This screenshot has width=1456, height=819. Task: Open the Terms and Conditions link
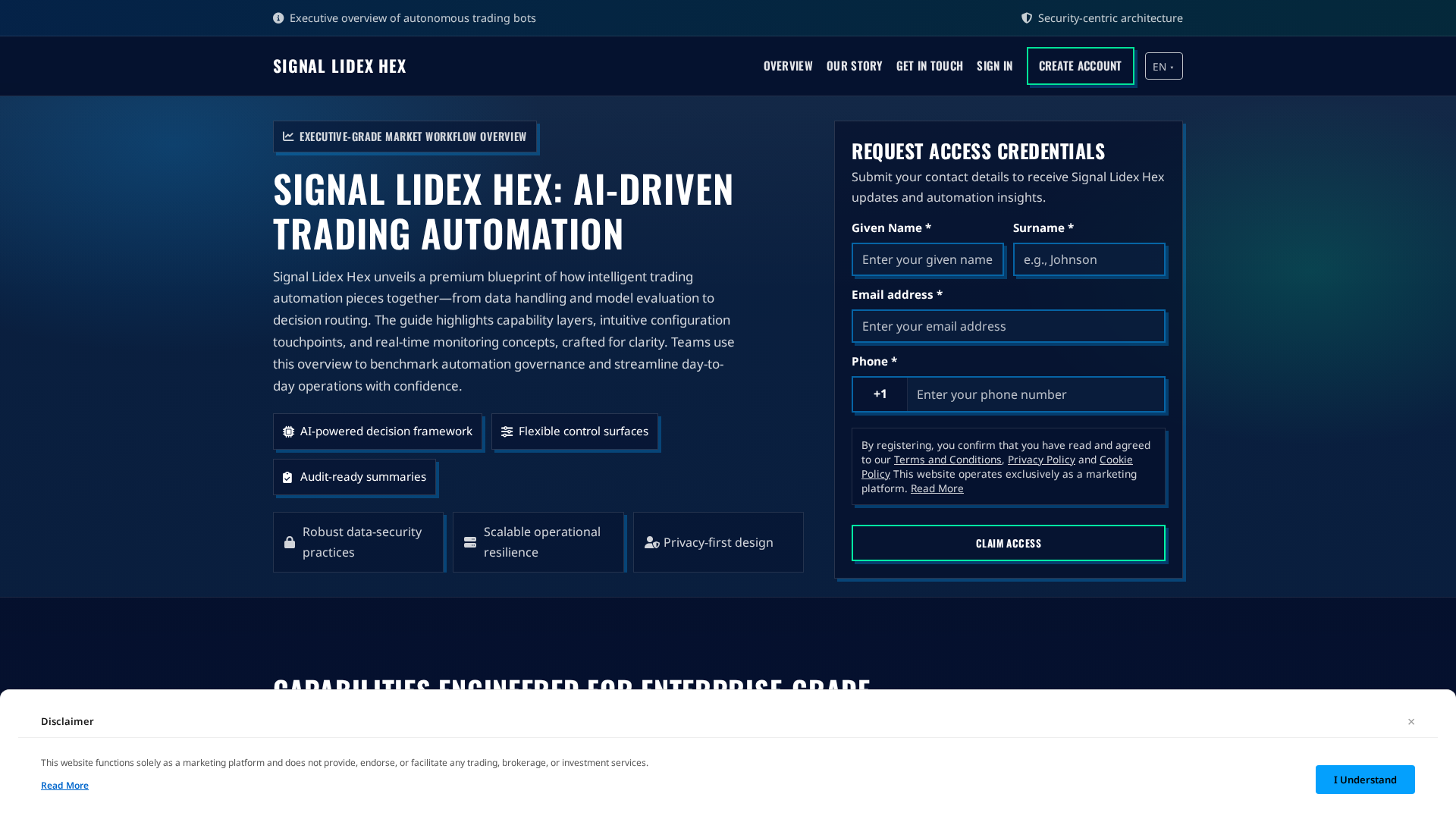tap(948, 460)
